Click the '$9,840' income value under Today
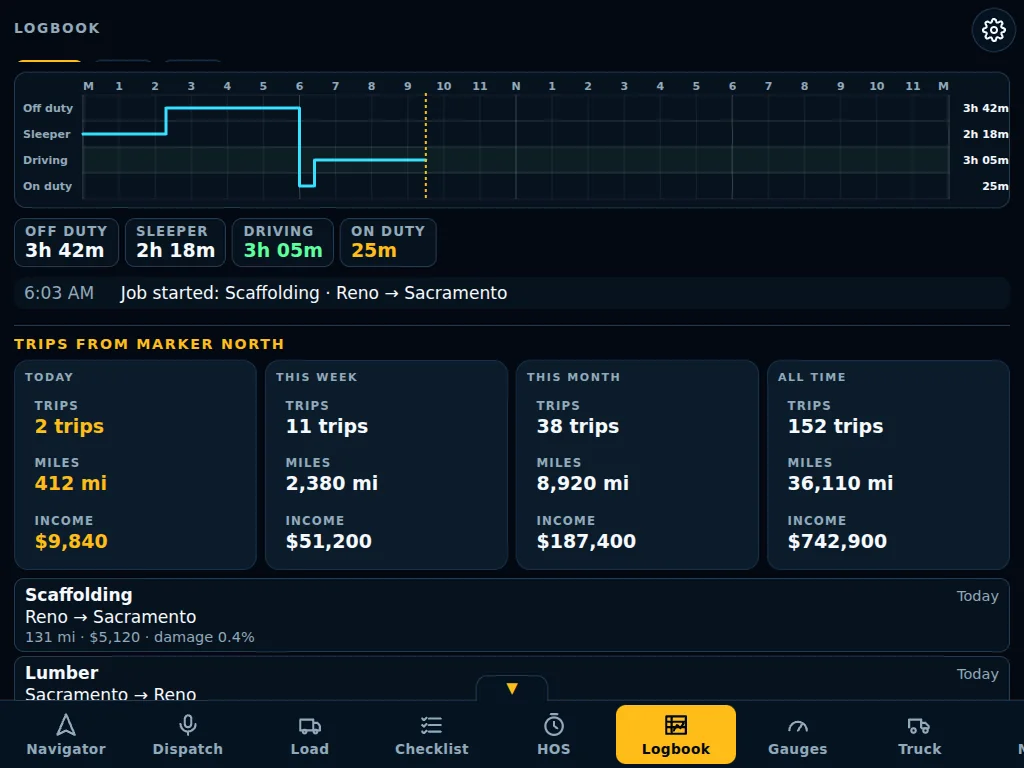 pyautogui.click(x=71, y=541)
